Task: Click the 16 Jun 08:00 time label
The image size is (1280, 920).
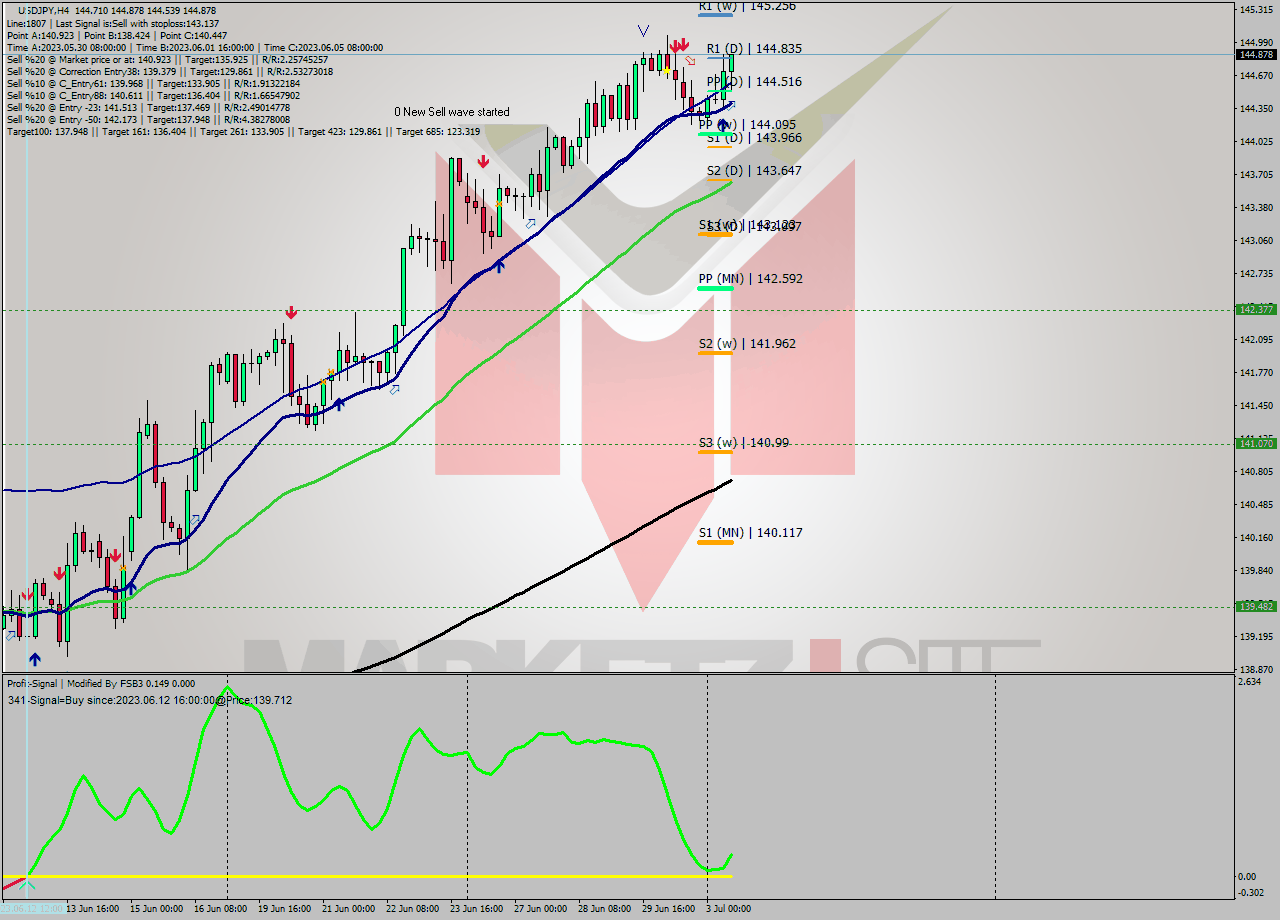Action: coord(222,909)
